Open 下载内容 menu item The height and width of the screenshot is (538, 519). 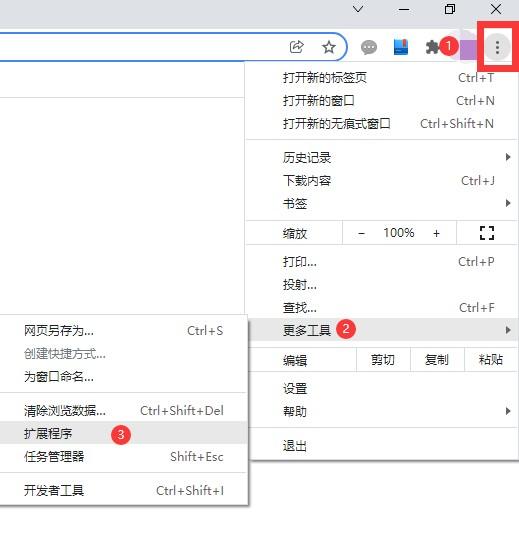[381, 180]
